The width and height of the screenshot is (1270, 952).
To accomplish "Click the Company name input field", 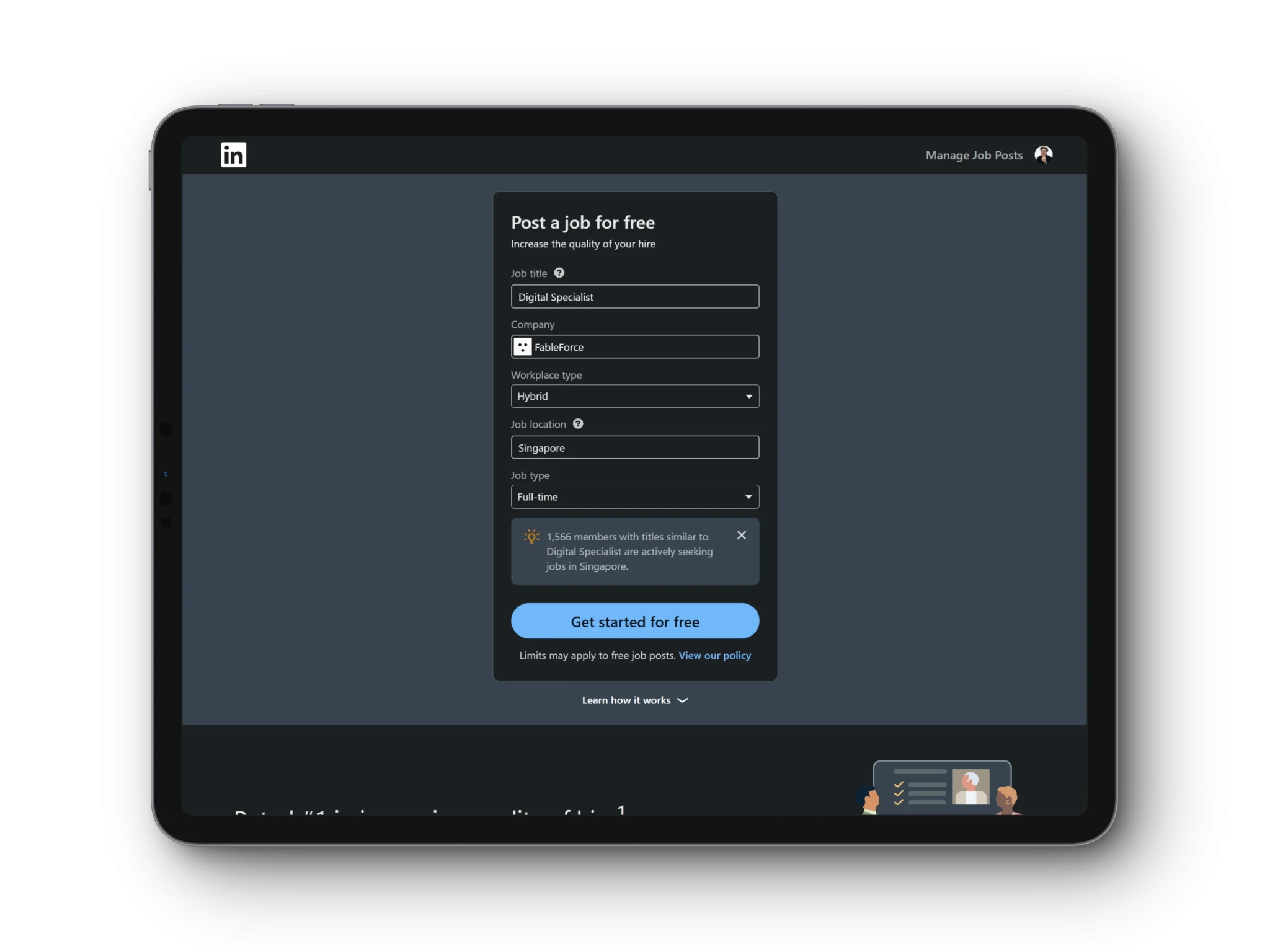I will (635, 346).
